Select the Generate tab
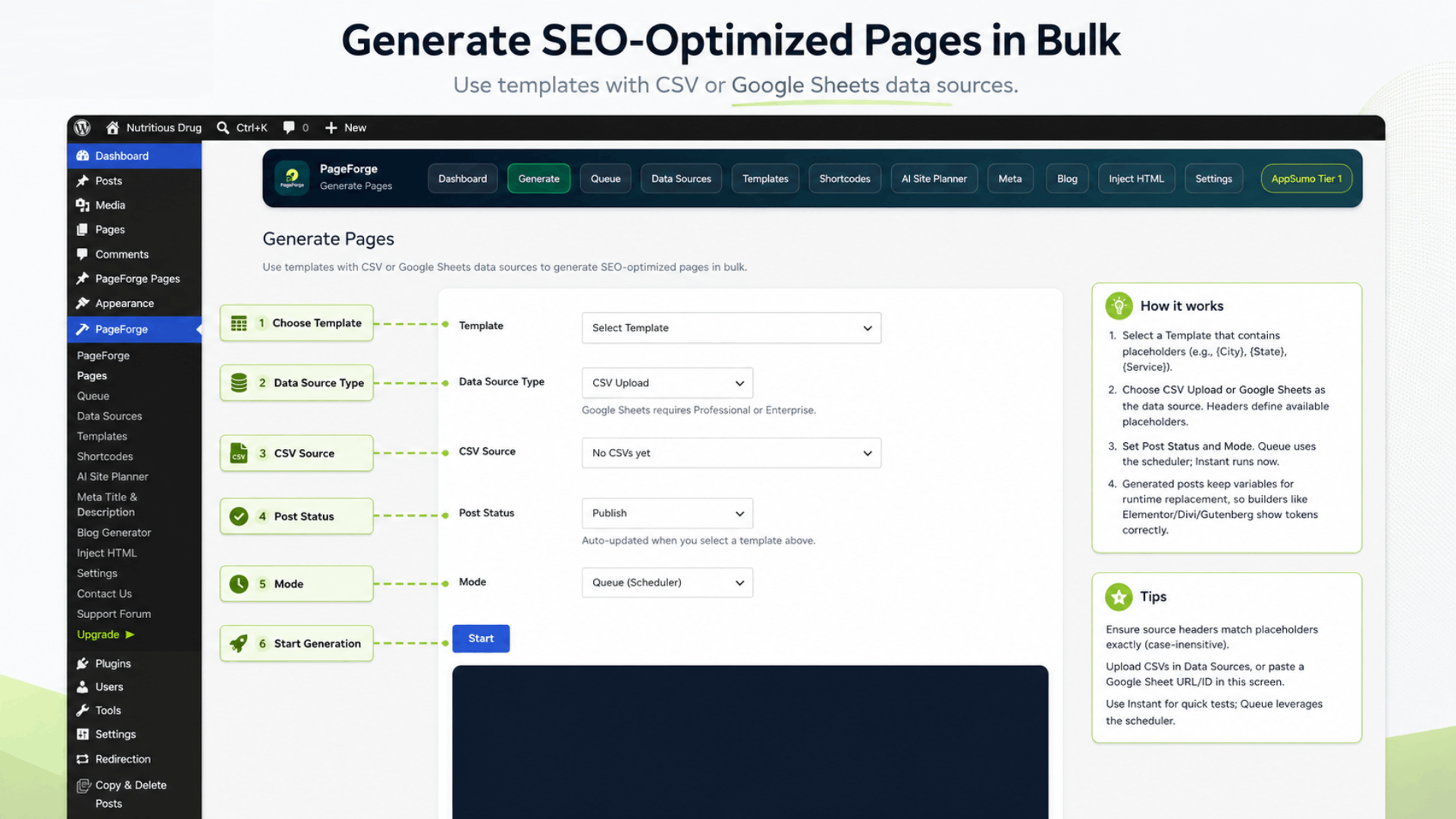The image size is (1456, 819). click(538, 178)
